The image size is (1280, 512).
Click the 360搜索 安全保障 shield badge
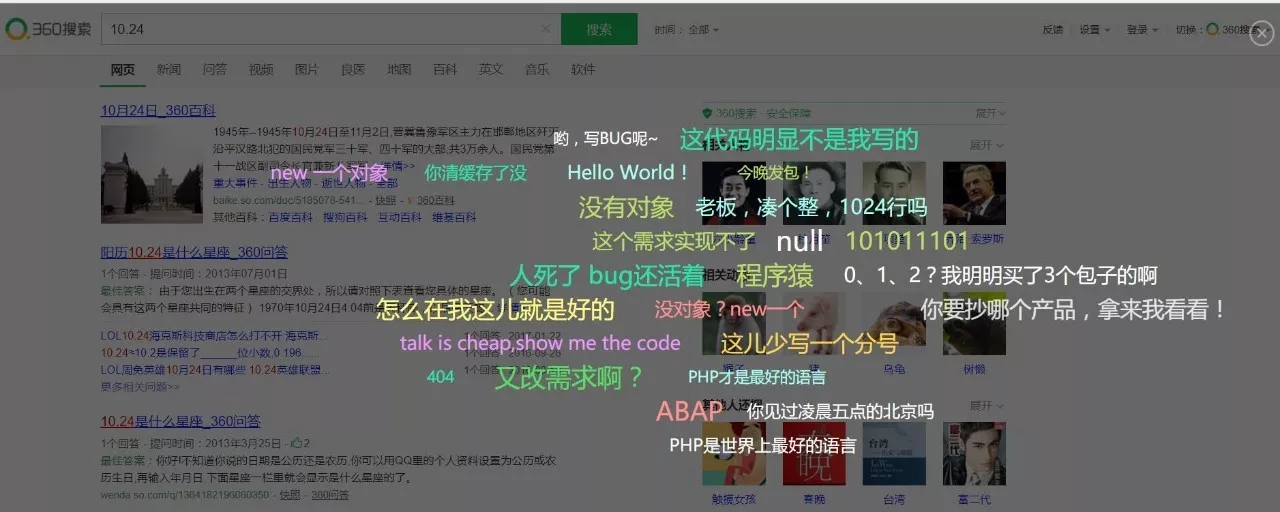pos(757,114)
